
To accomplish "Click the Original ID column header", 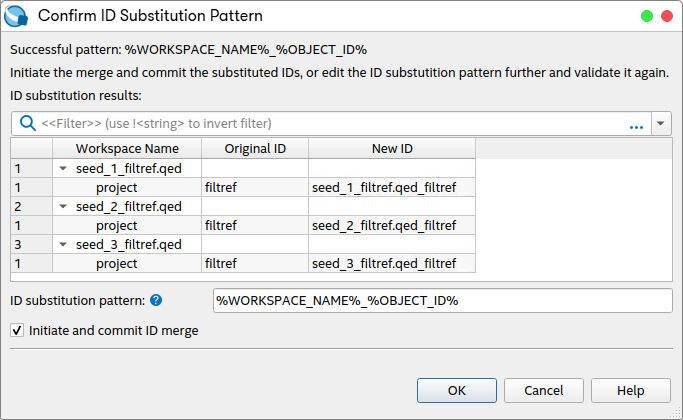I will tap(255, 149).
